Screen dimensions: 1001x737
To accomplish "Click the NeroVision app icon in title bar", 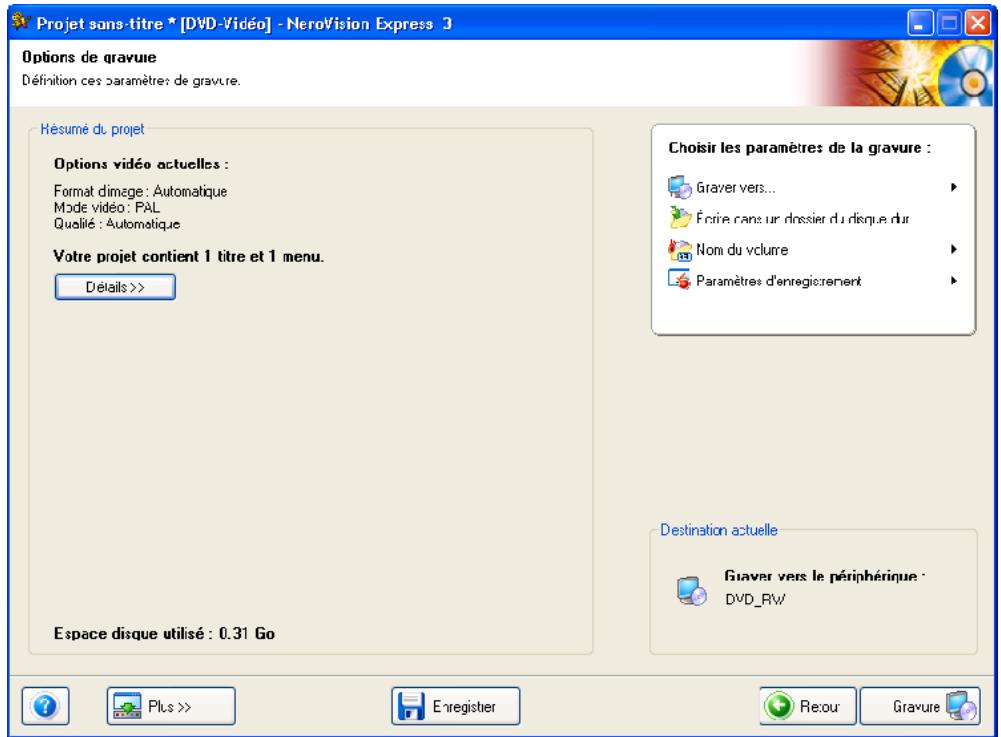I will point(21,22).
